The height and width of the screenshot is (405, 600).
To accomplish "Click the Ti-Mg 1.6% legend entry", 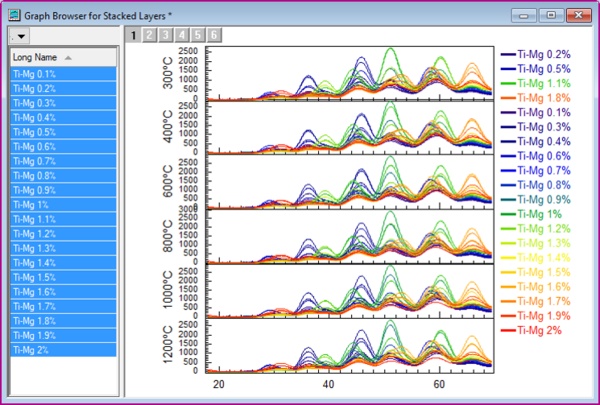I will (536, 287).
